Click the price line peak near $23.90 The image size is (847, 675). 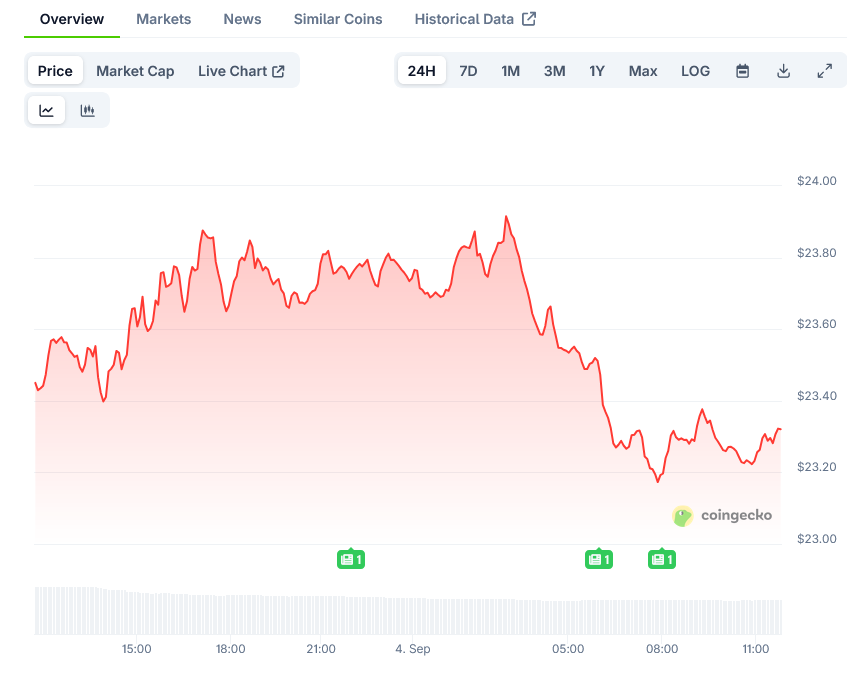506,217
